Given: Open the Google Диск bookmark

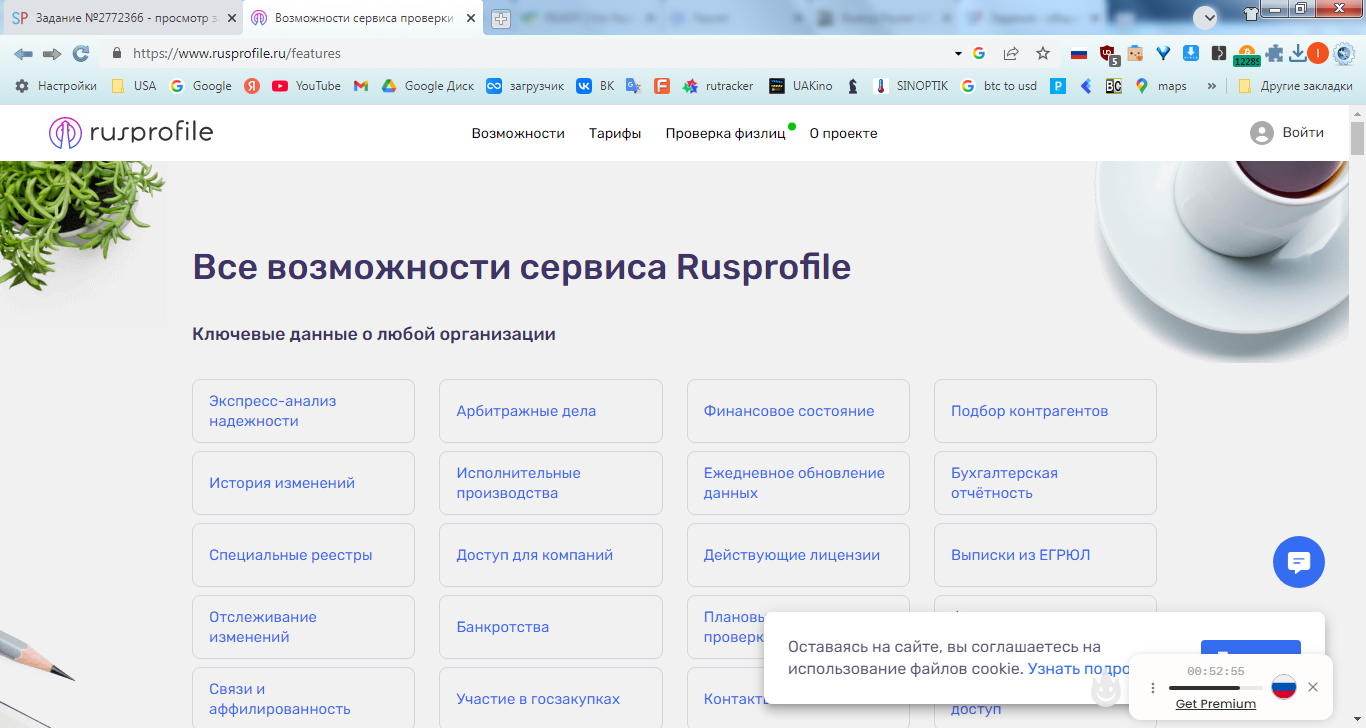Looking at the screenshot, I should pyautogui.click(x=428, y=86).
